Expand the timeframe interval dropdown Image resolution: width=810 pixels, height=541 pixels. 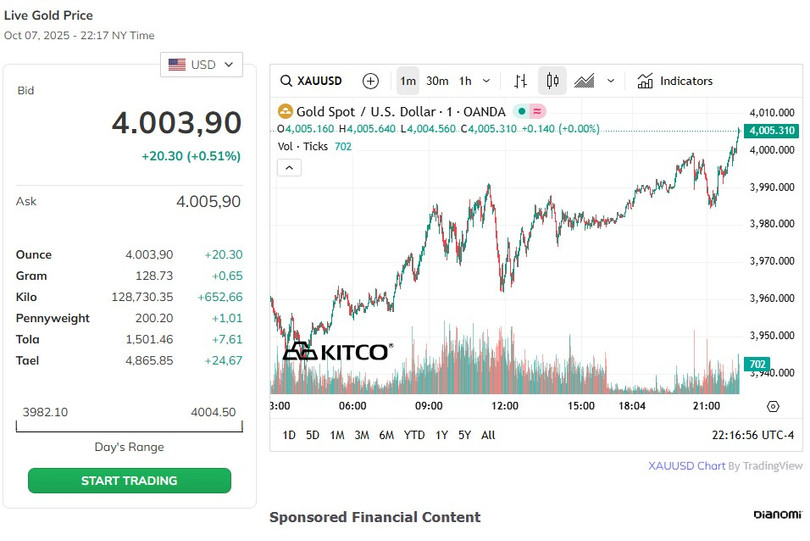click(x=487, y=81)
